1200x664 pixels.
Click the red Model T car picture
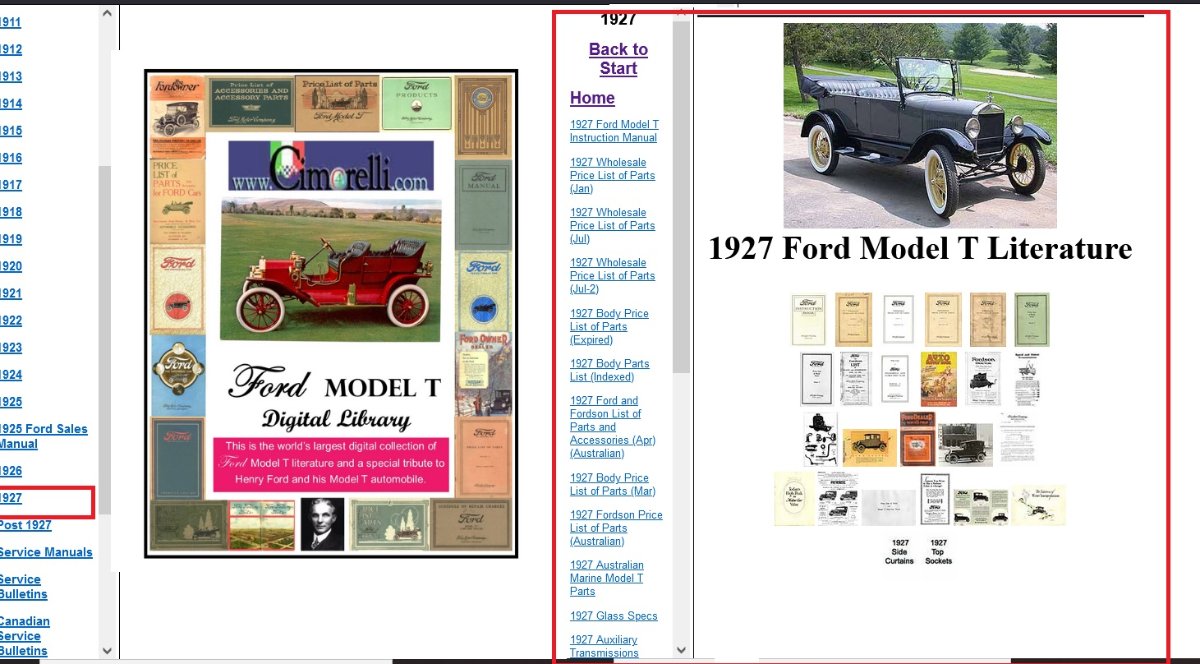(330, 266)
